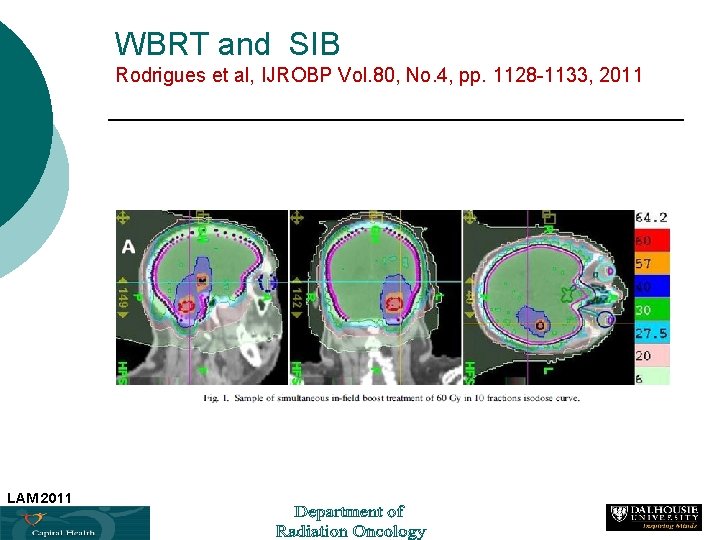Click the 64.2 maximum dose value
The width and height of the screenshot is (720, 540).
(x=651, y=218)
